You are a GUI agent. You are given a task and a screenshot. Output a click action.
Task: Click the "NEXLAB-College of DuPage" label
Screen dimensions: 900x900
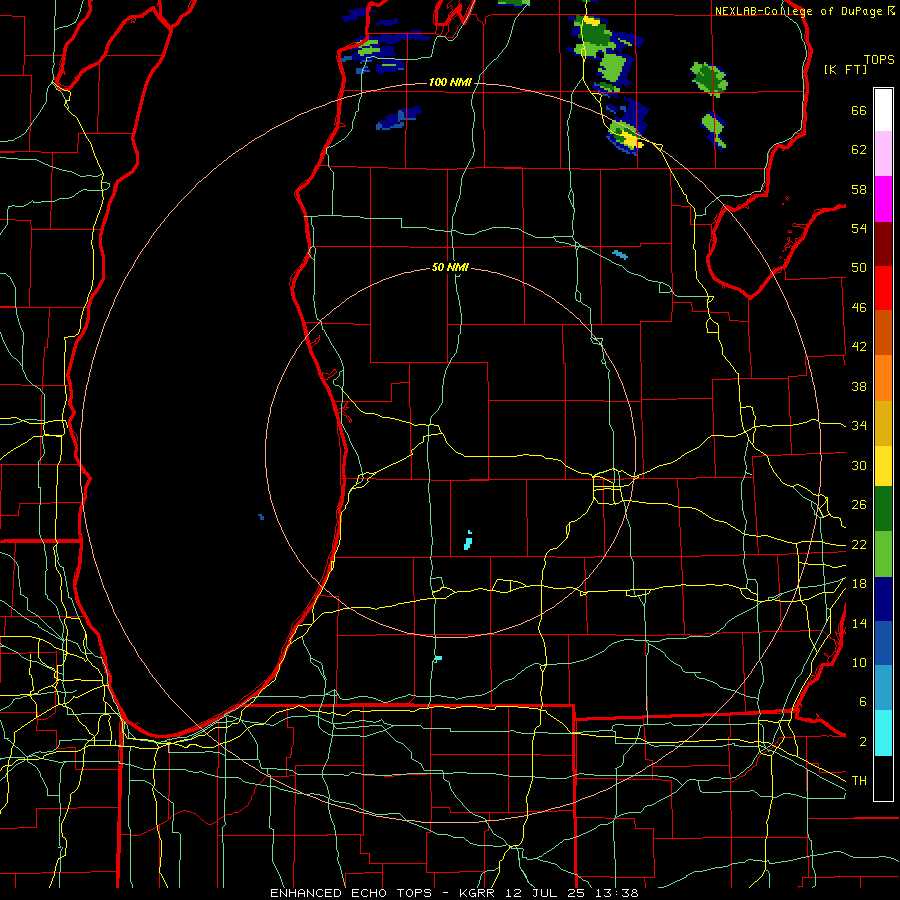[800, 11]
